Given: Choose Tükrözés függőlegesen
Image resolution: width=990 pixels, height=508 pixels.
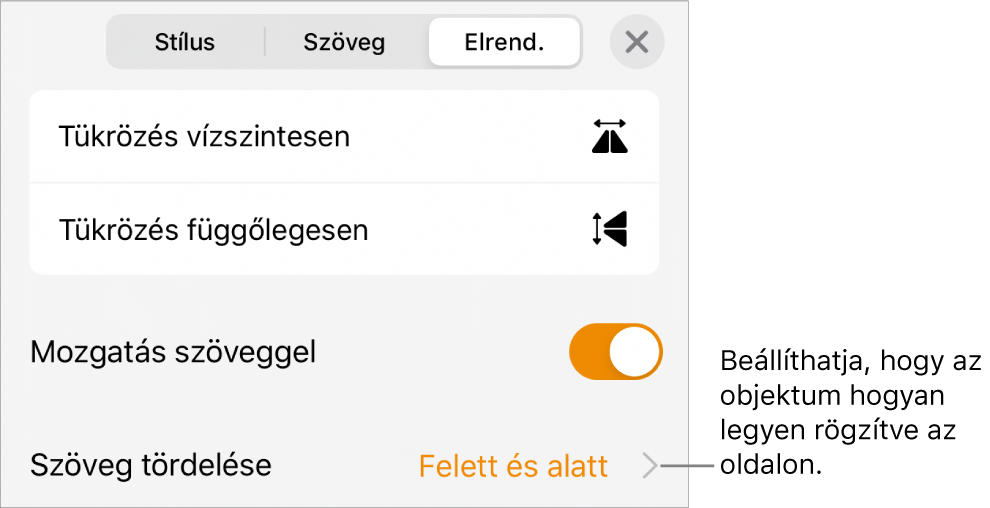Looking at the screenshot, I should point(213,230).
